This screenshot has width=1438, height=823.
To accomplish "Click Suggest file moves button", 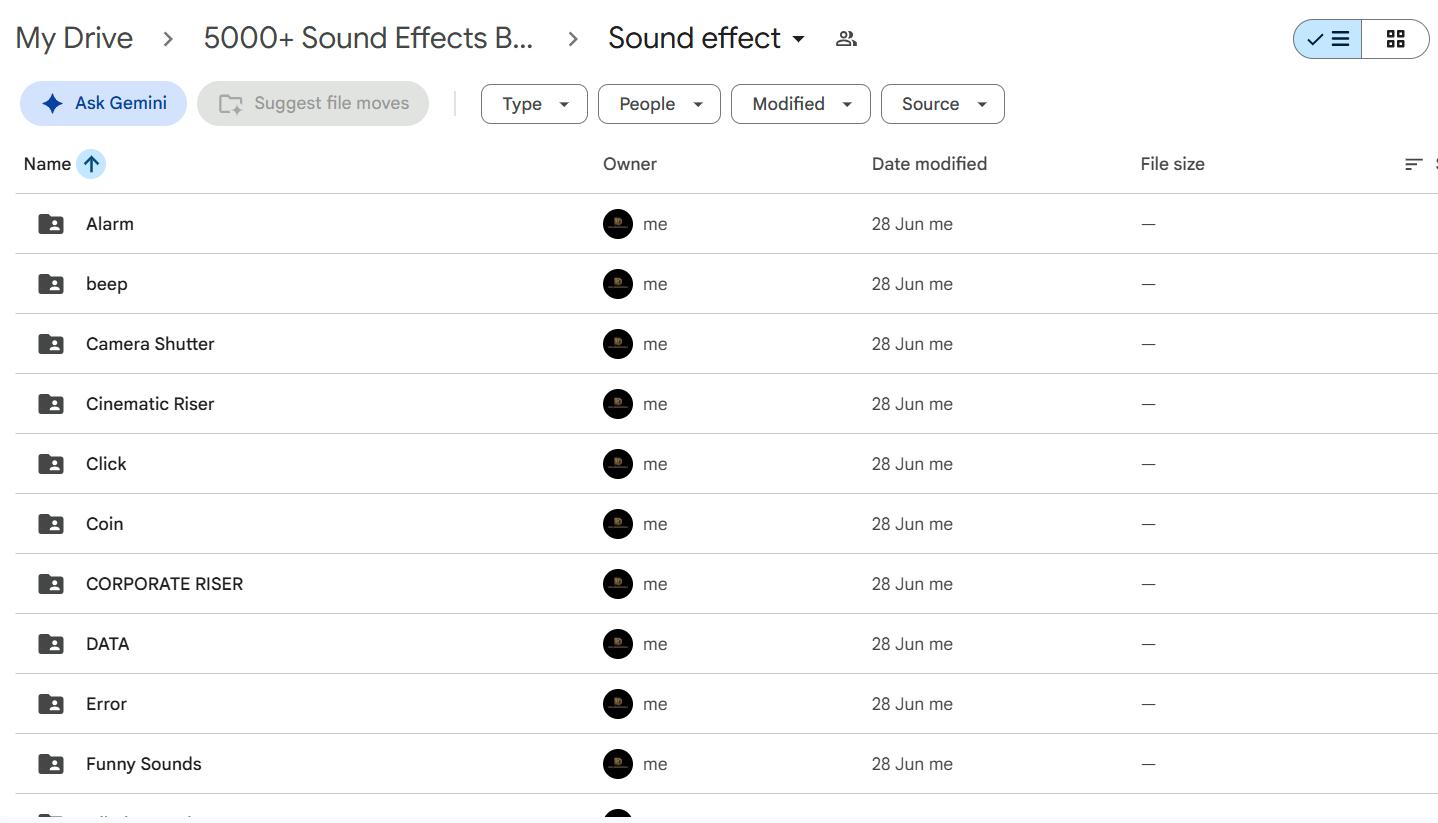I will coord(313,104).
